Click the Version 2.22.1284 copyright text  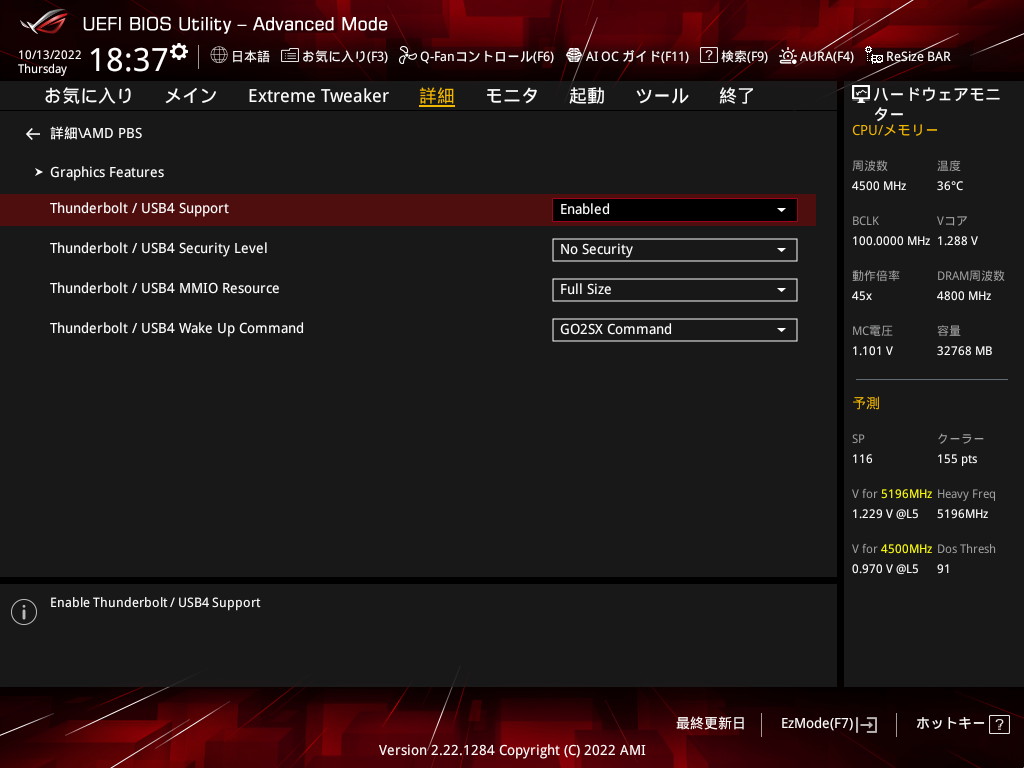(512, 750)
